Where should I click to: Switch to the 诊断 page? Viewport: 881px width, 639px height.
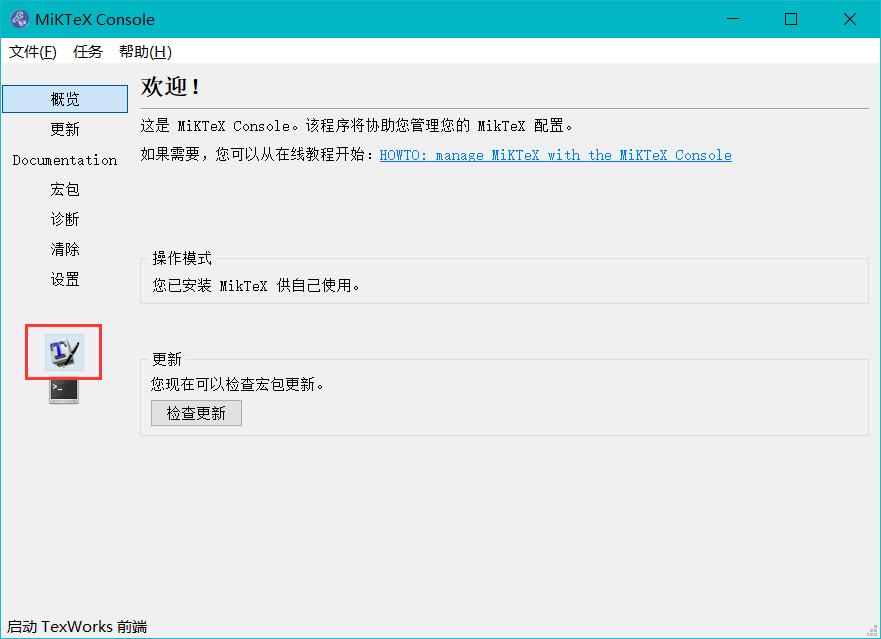[x=65, y=219]
